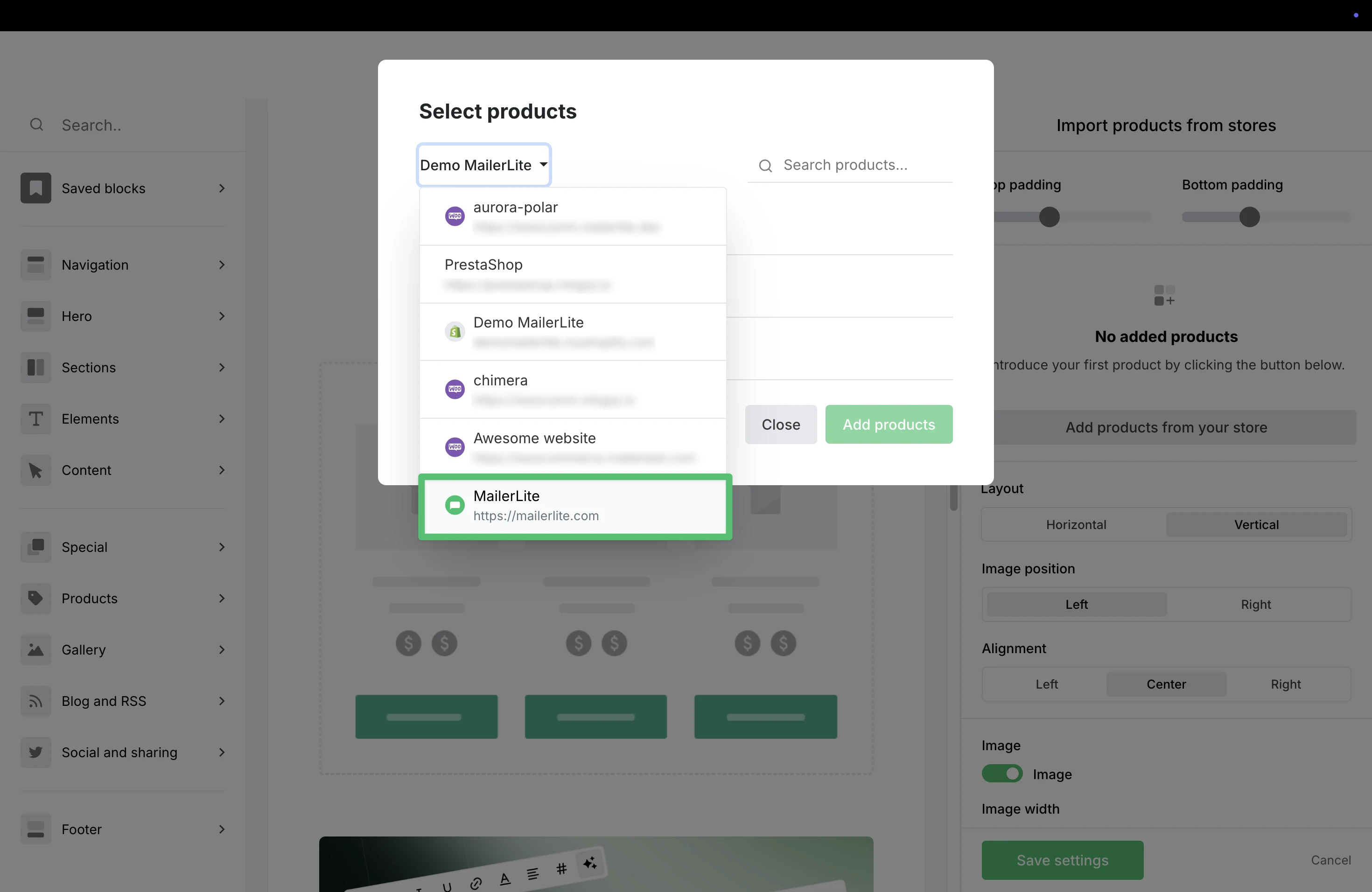This screenshot has height=892, width=1372.
Task: Click the Gallery image icon
Action: [x=36, y=649]
